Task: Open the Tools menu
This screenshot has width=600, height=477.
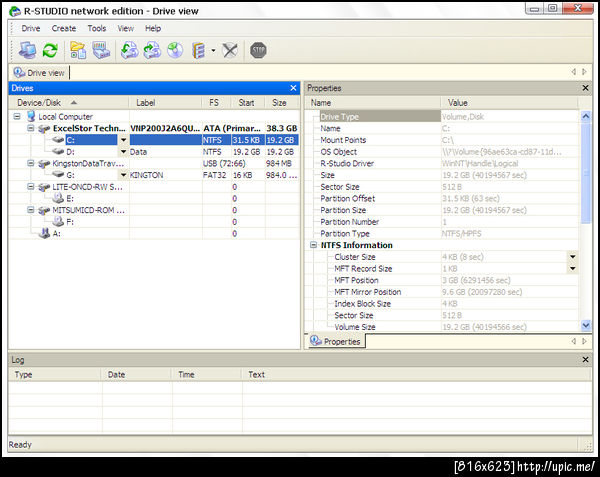Action: [96, 28]
